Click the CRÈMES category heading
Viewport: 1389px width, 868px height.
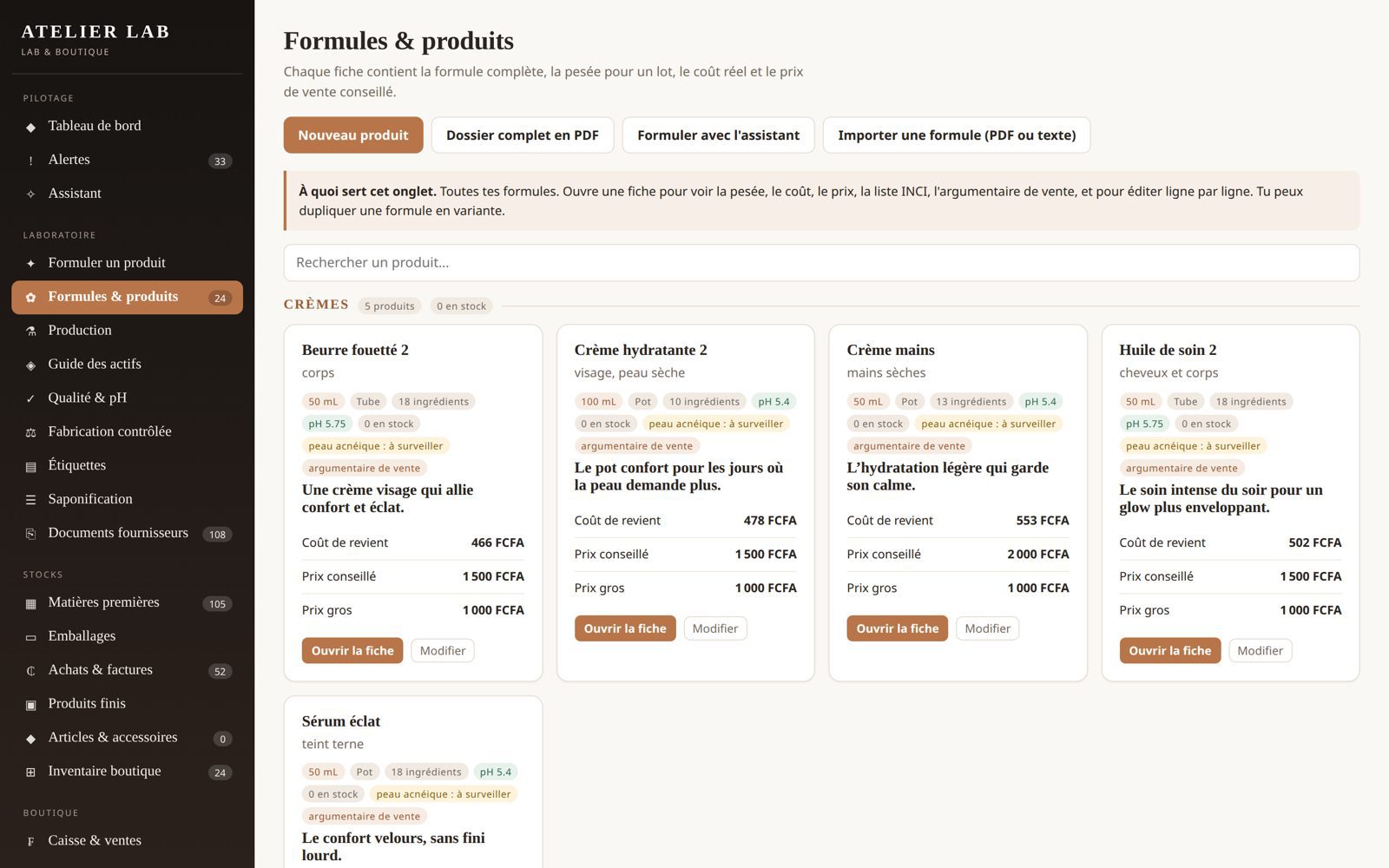(316, 305)
